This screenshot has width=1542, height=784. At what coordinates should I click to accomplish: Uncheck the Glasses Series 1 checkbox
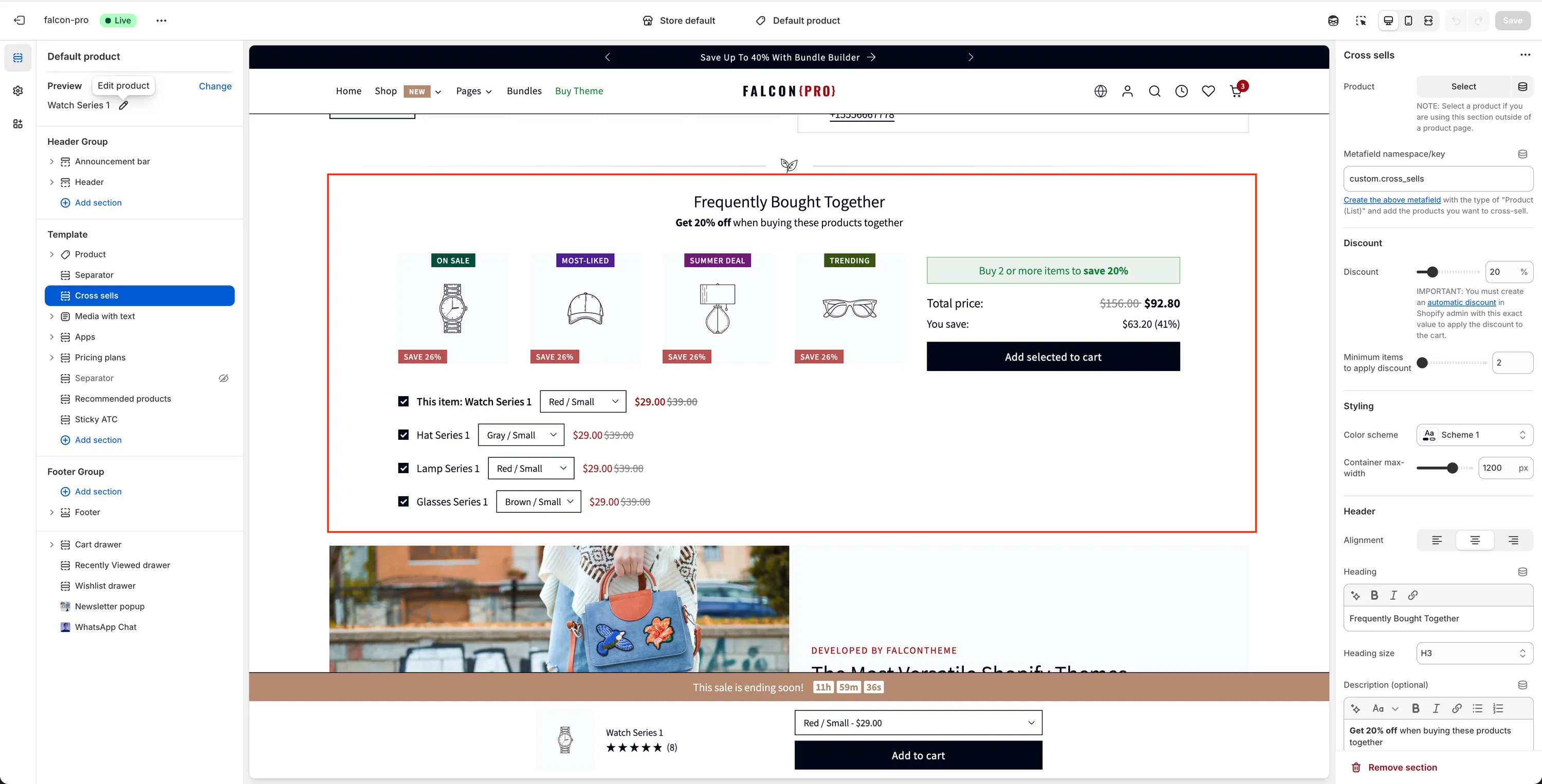403,501
